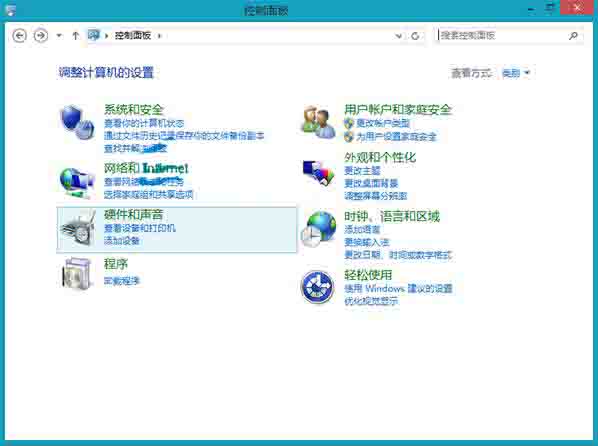The height and width of the screenshot is (446, 598).
Task: Click 调整屏幕分辨率 link
Action: click(376, 196)
